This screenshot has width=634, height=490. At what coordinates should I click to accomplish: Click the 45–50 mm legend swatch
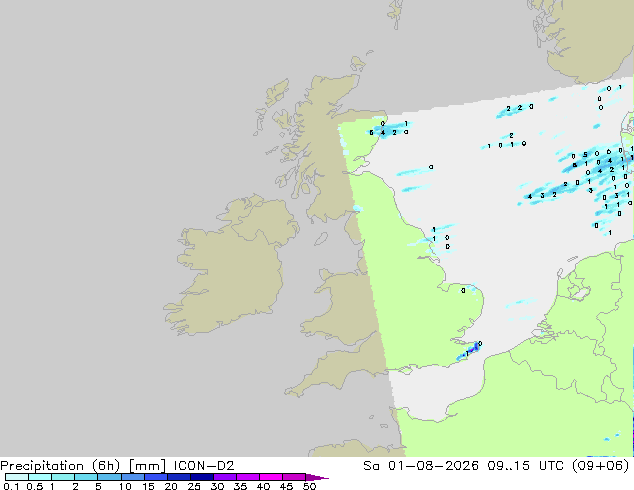coord(294,477)
